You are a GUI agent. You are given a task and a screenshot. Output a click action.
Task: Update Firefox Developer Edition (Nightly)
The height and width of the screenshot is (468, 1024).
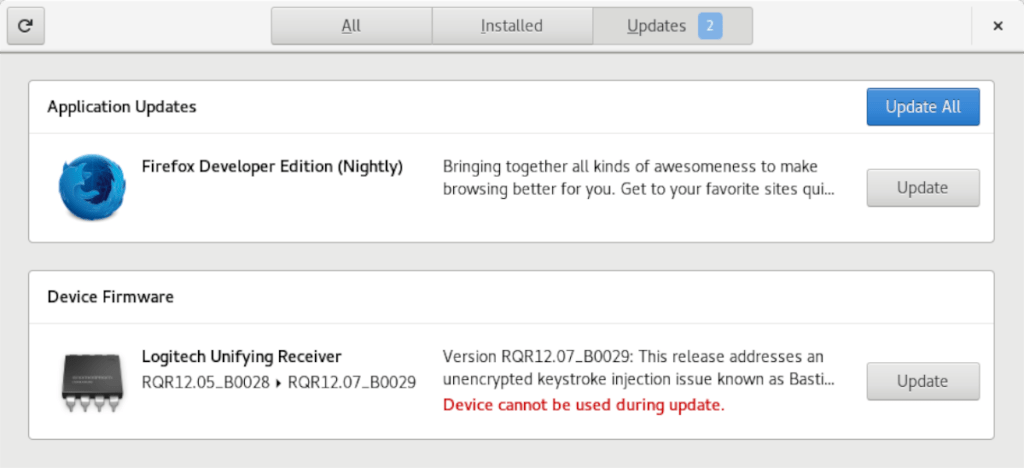pyautogui.click(x=922, y=187)
